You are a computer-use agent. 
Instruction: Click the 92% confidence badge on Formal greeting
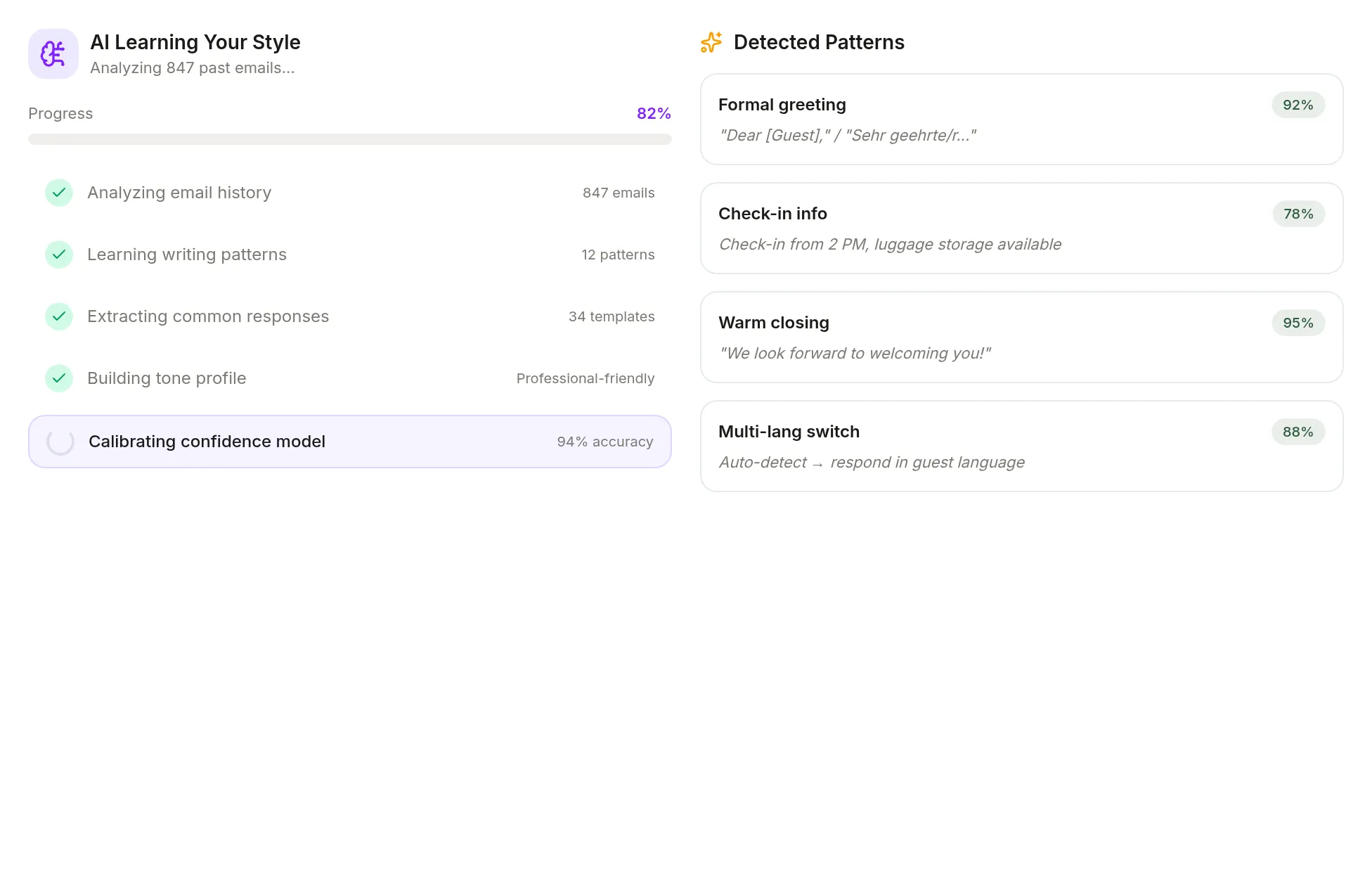1298,105
